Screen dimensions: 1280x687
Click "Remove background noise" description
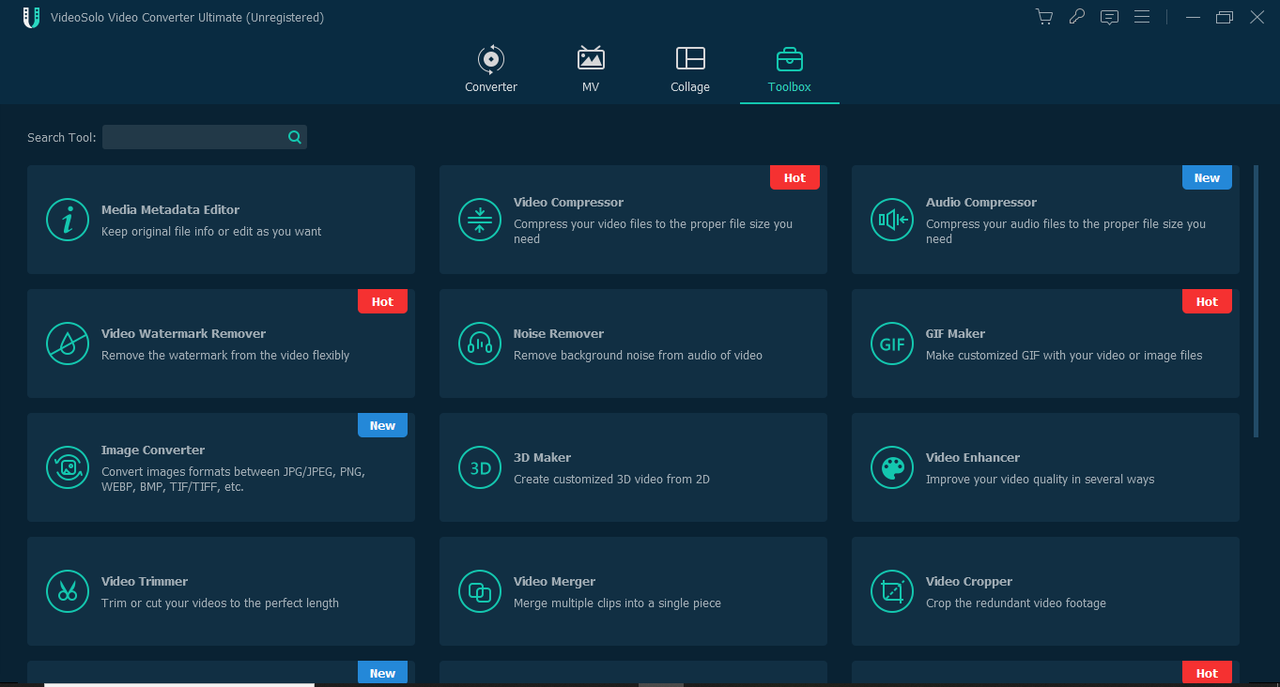(638, 356)
